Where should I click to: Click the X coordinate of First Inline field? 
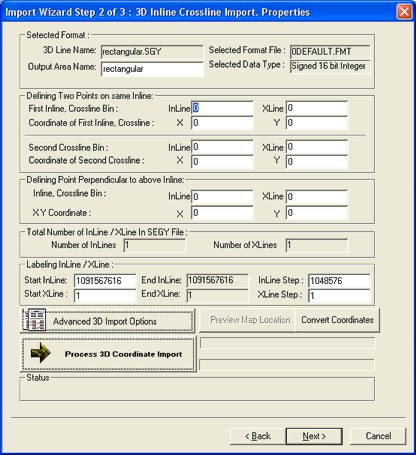(222, 123)
